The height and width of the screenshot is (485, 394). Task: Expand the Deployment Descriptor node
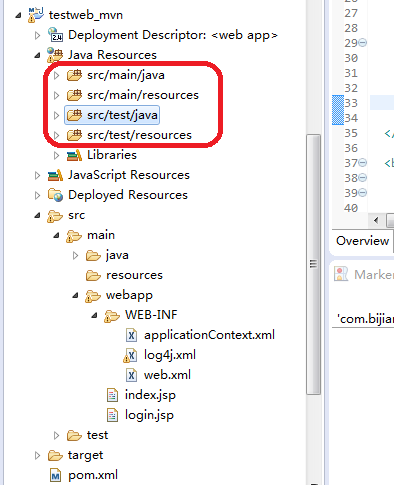click(37, 35)
